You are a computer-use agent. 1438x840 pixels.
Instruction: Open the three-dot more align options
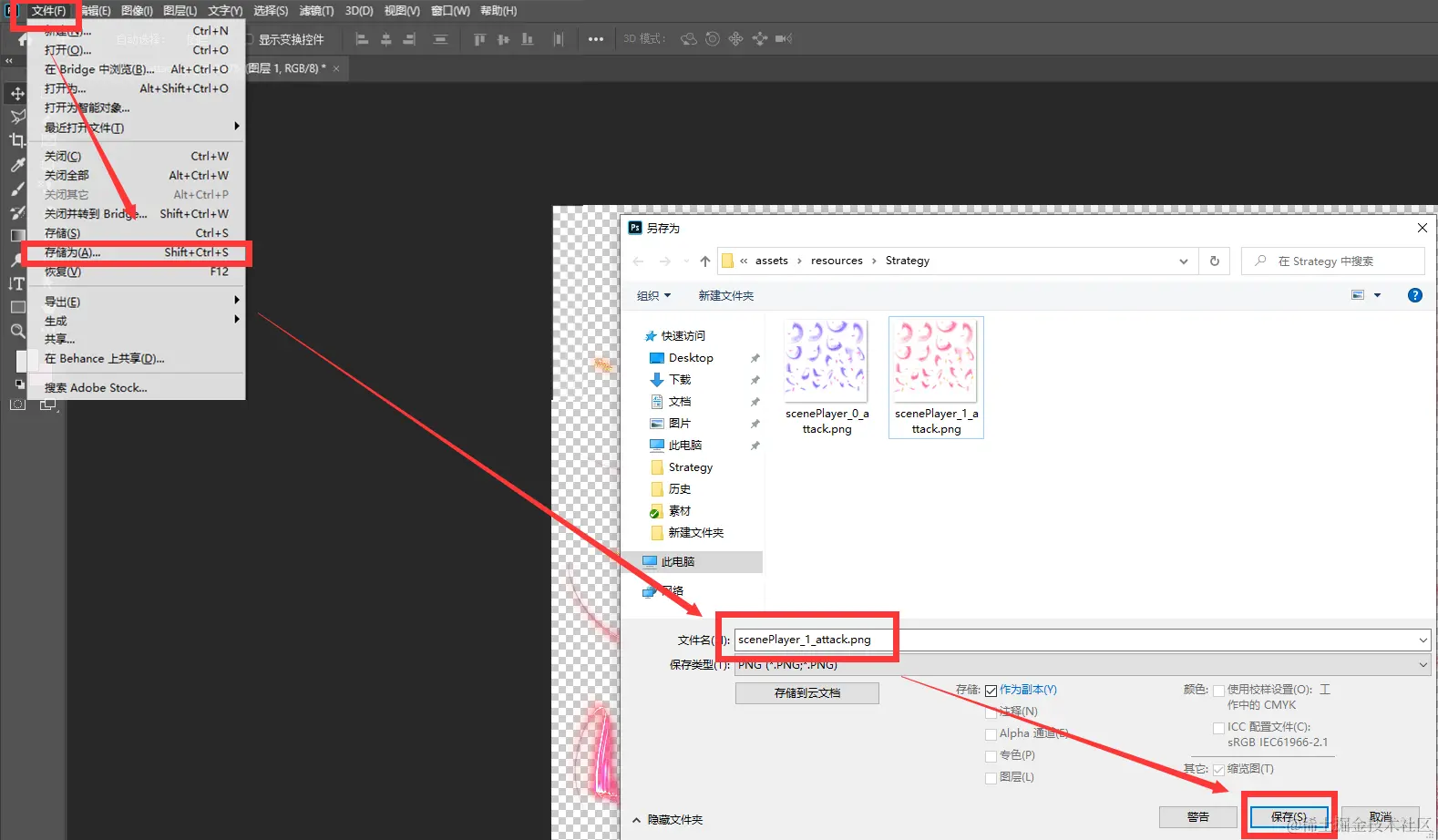coord(596,39)
